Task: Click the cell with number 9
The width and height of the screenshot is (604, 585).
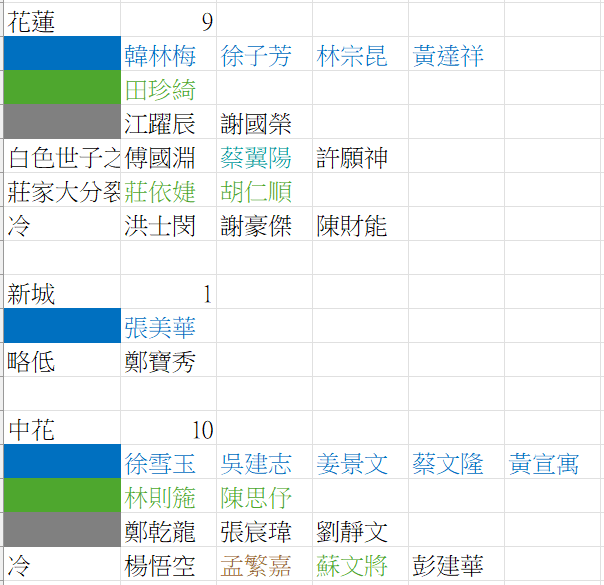Action: point(168,20)
